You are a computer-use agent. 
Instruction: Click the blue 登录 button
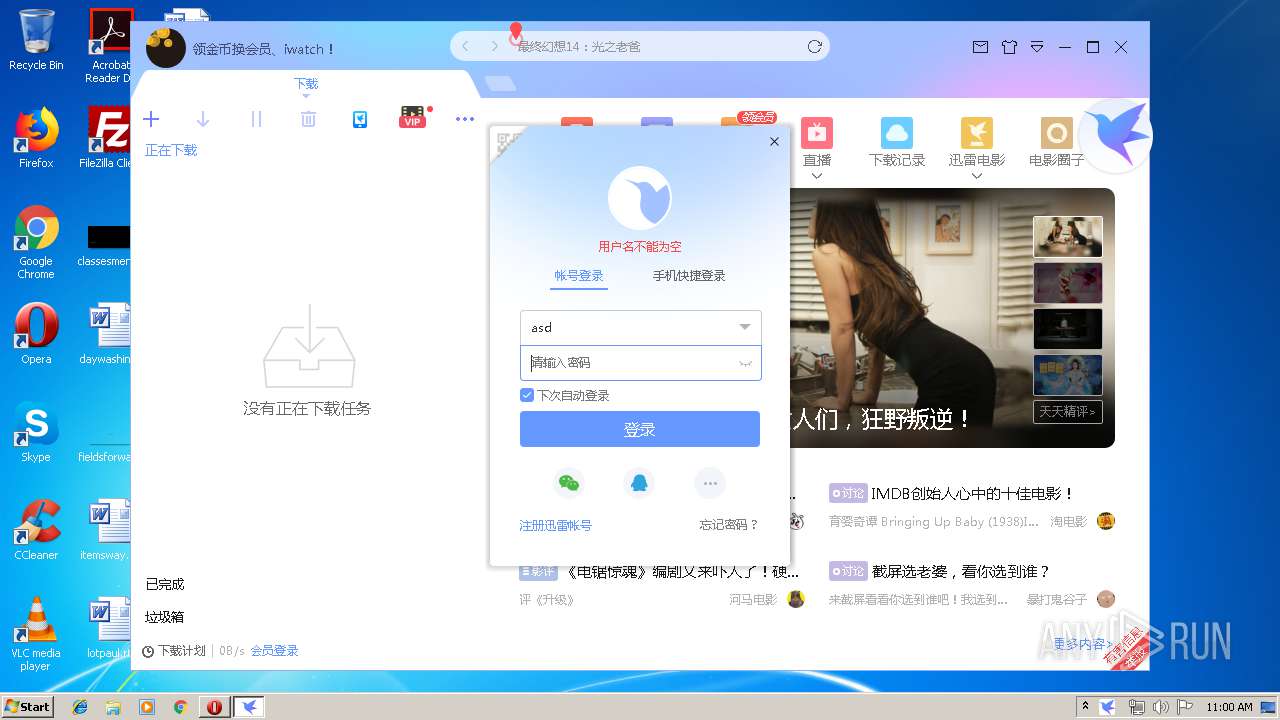pos(640,429)
